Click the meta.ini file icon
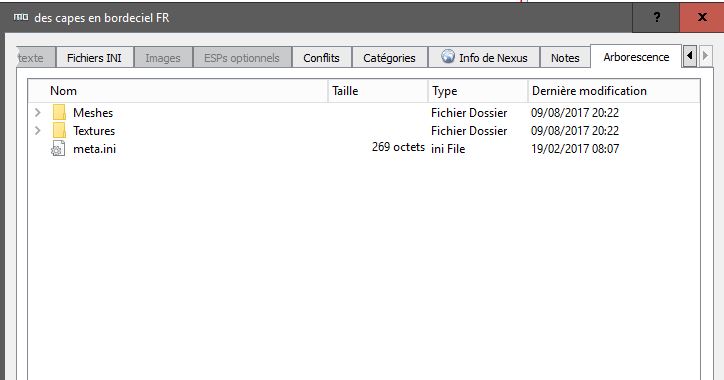 58,149
